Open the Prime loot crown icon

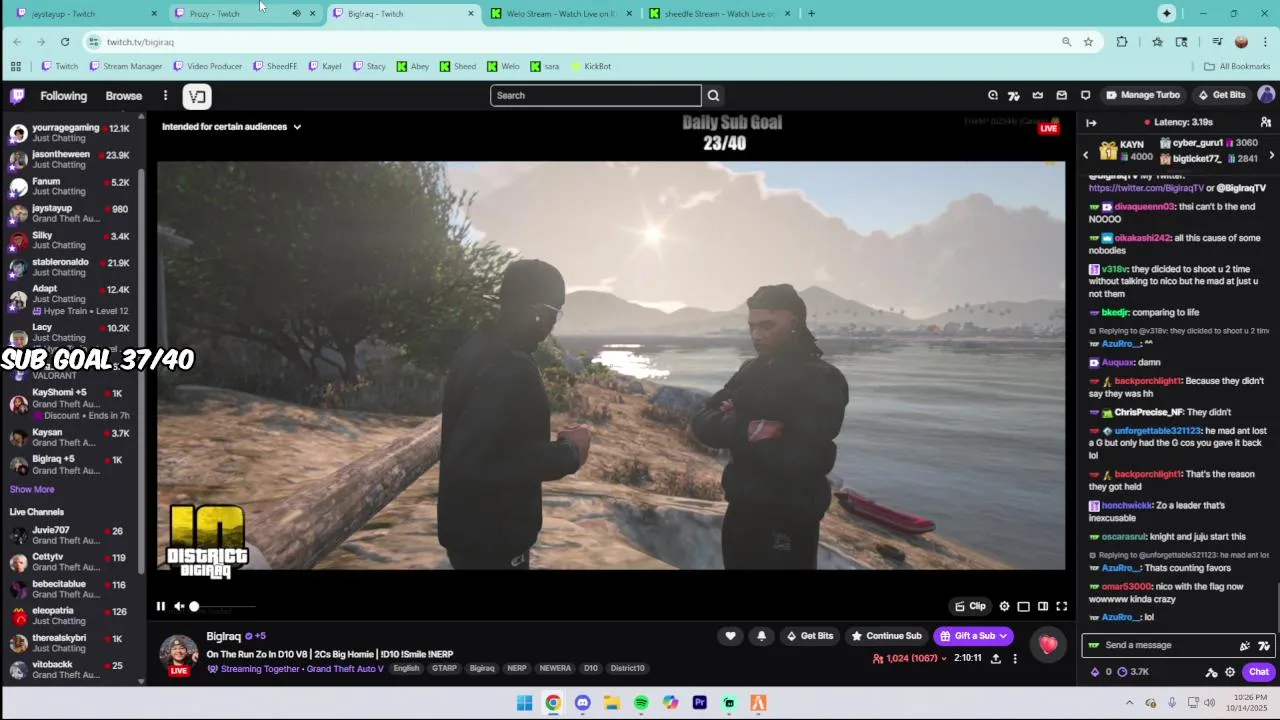click(1037, 95)
